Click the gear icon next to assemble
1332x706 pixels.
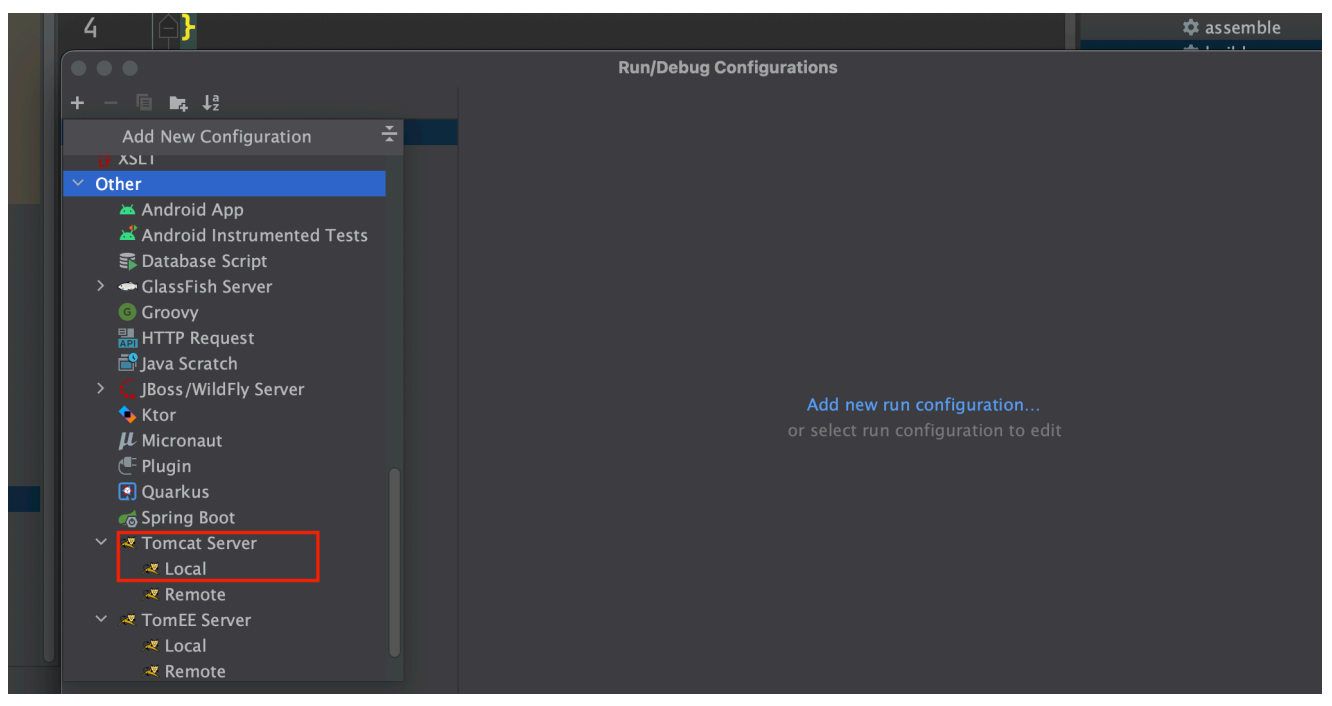pyautogui.click(x=1191, y=28)
